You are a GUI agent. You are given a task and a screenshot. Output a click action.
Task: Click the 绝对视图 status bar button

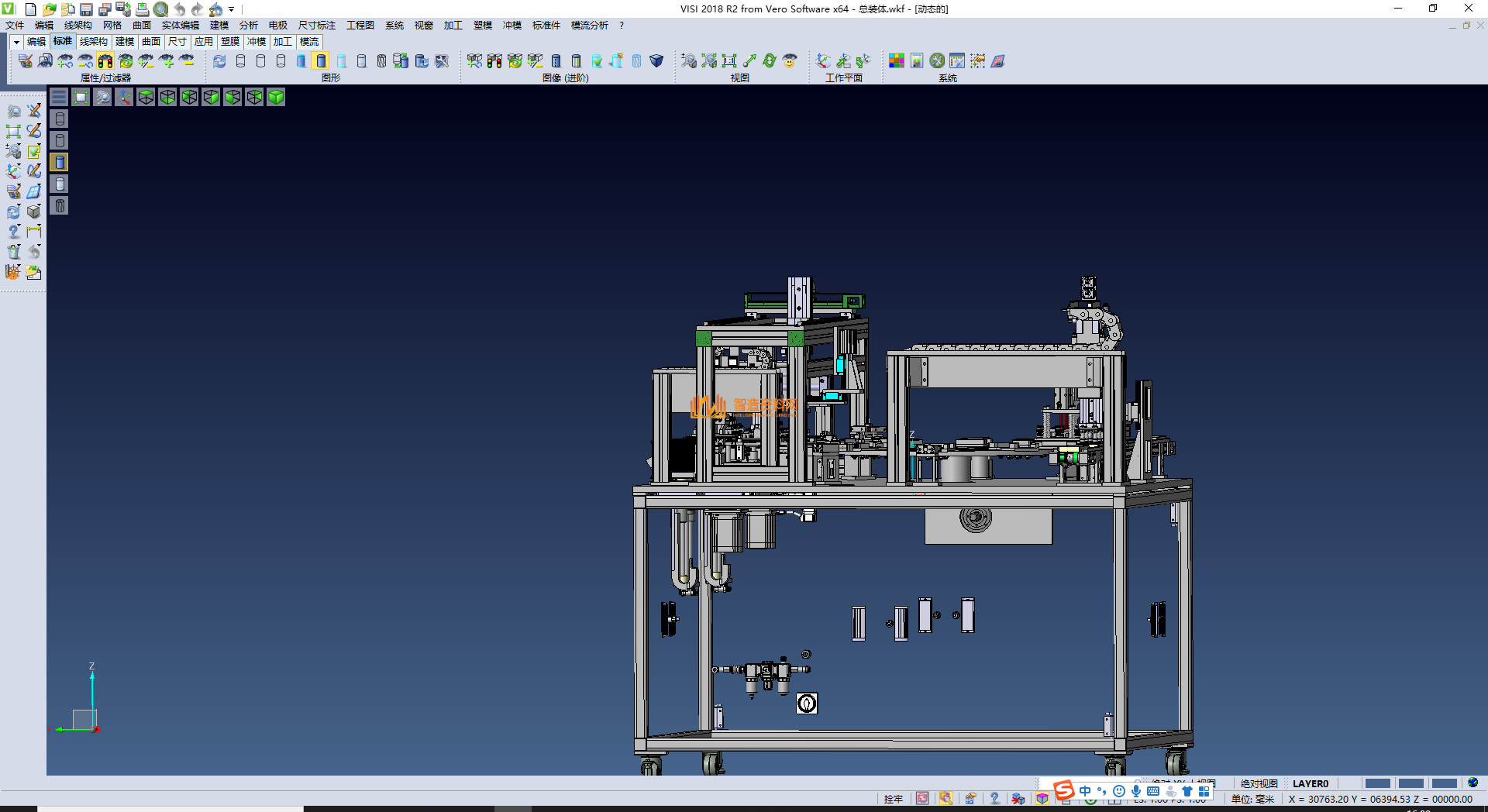1259,783
